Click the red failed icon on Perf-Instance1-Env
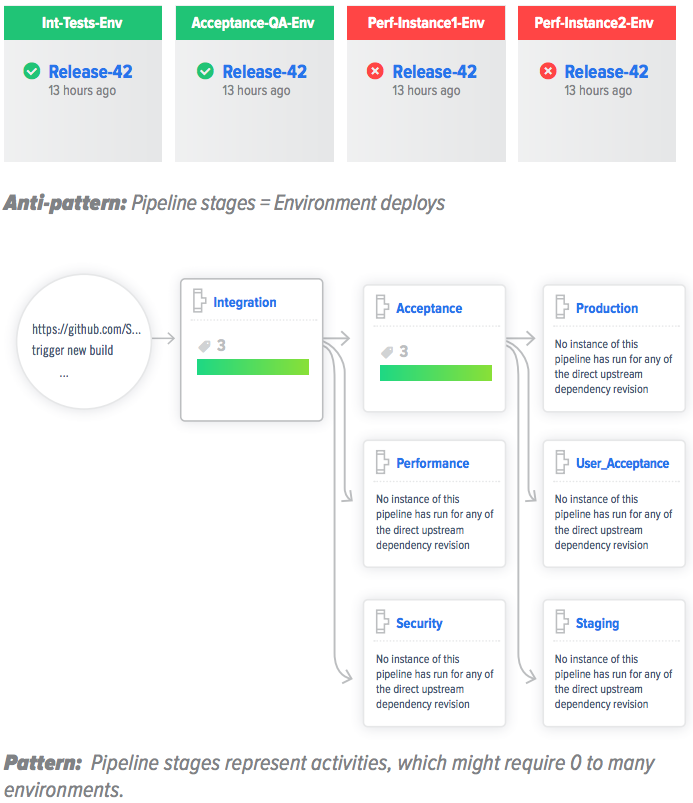 coord(375,72)
